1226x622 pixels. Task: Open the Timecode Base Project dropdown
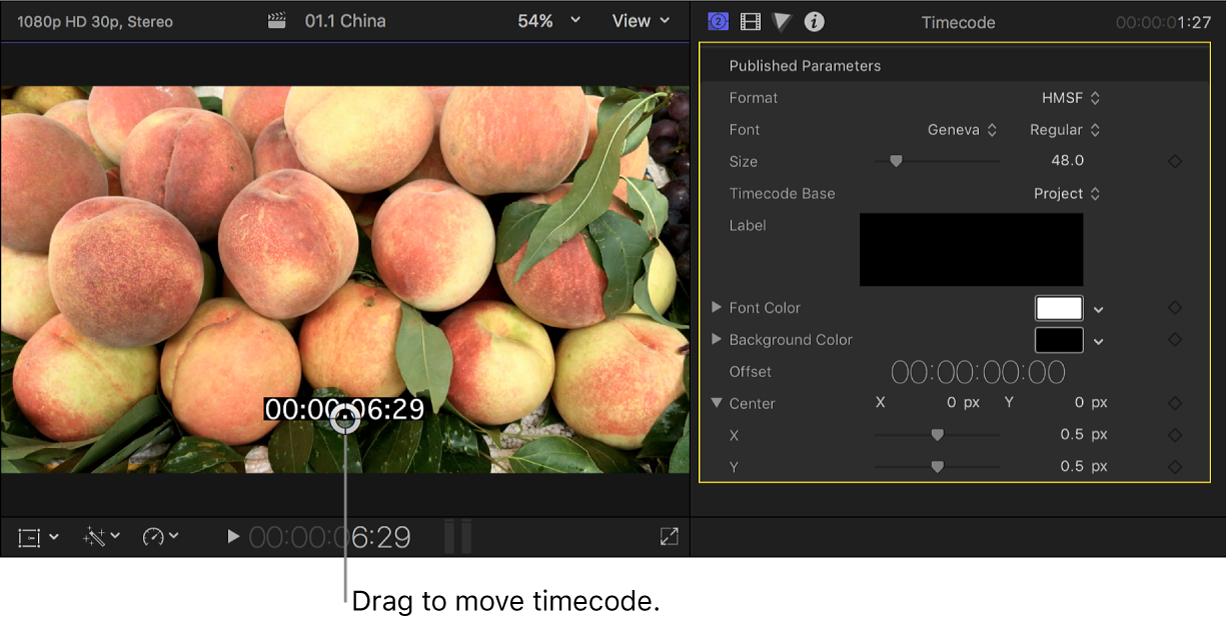tap(1066, 193)
